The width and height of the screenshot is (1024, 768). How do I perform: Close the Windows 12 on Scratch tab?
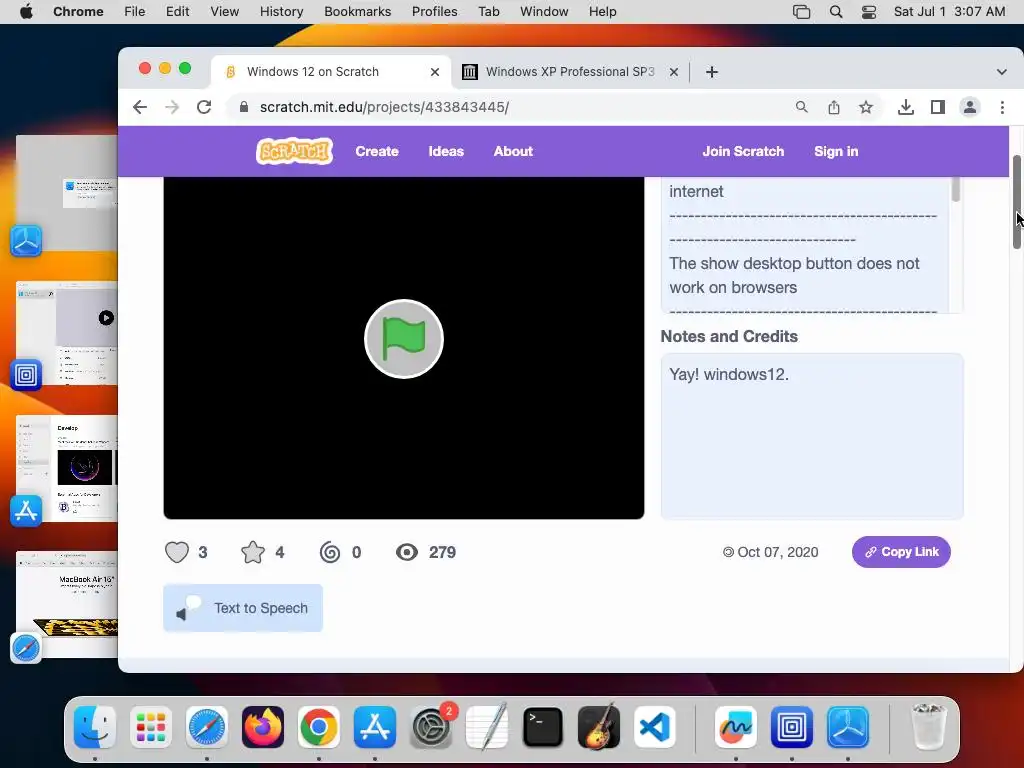(x=435, y=72)
